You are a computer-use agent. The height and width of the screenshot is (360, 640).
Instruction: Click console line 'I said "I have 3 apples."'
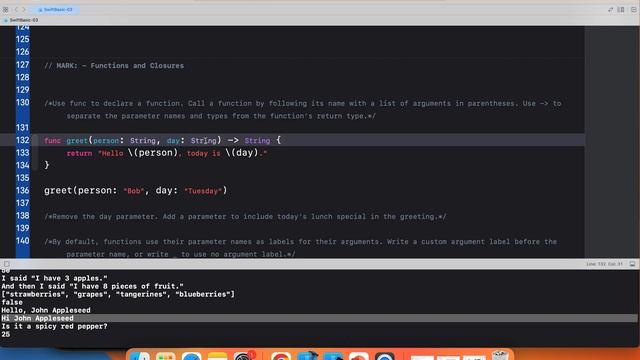coord(54,278)
